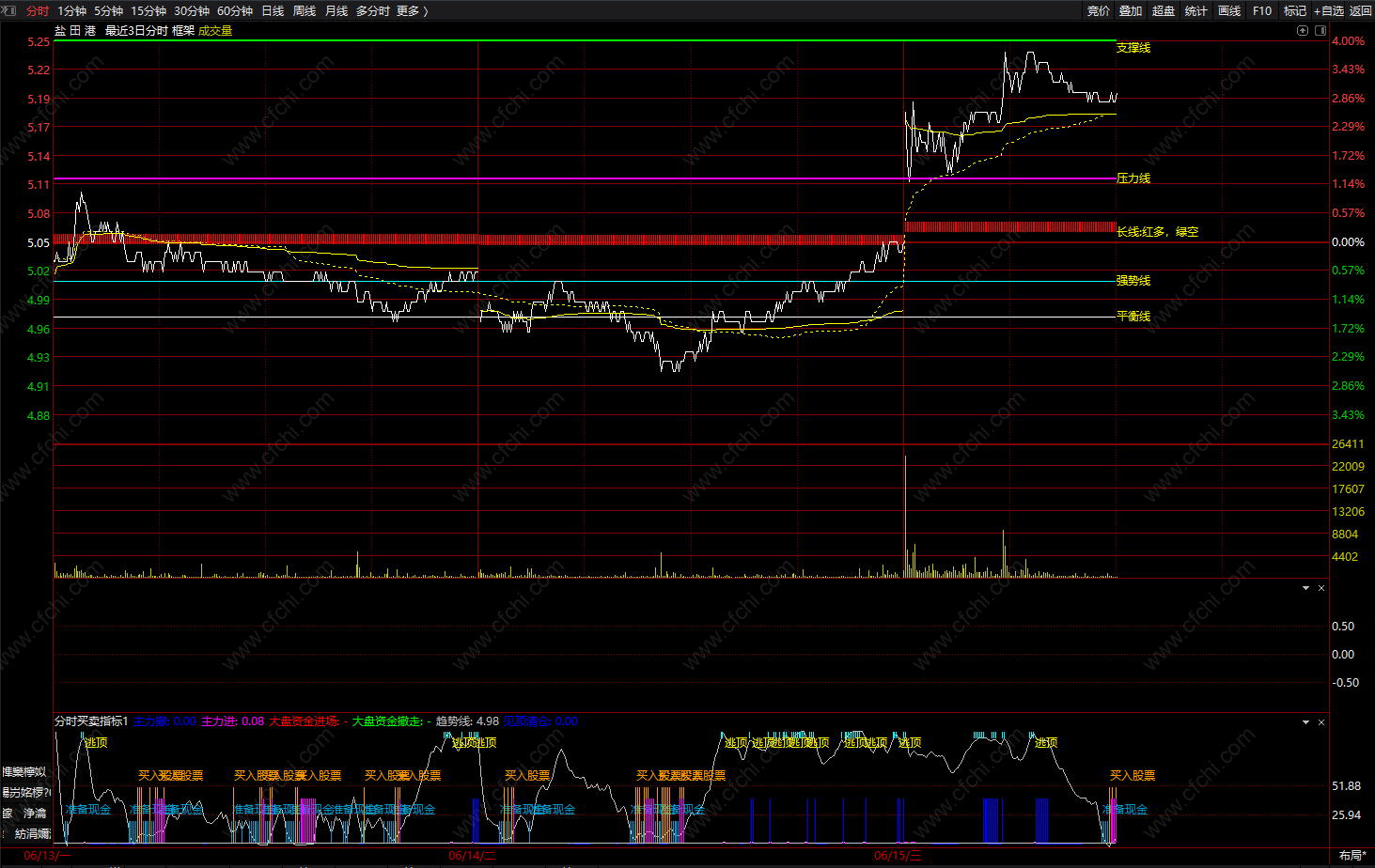The height and width of the screenshot is (868, 1375).
Task: Click the 分时买卖指标1 indicator title
Action: tap(91, 721)
